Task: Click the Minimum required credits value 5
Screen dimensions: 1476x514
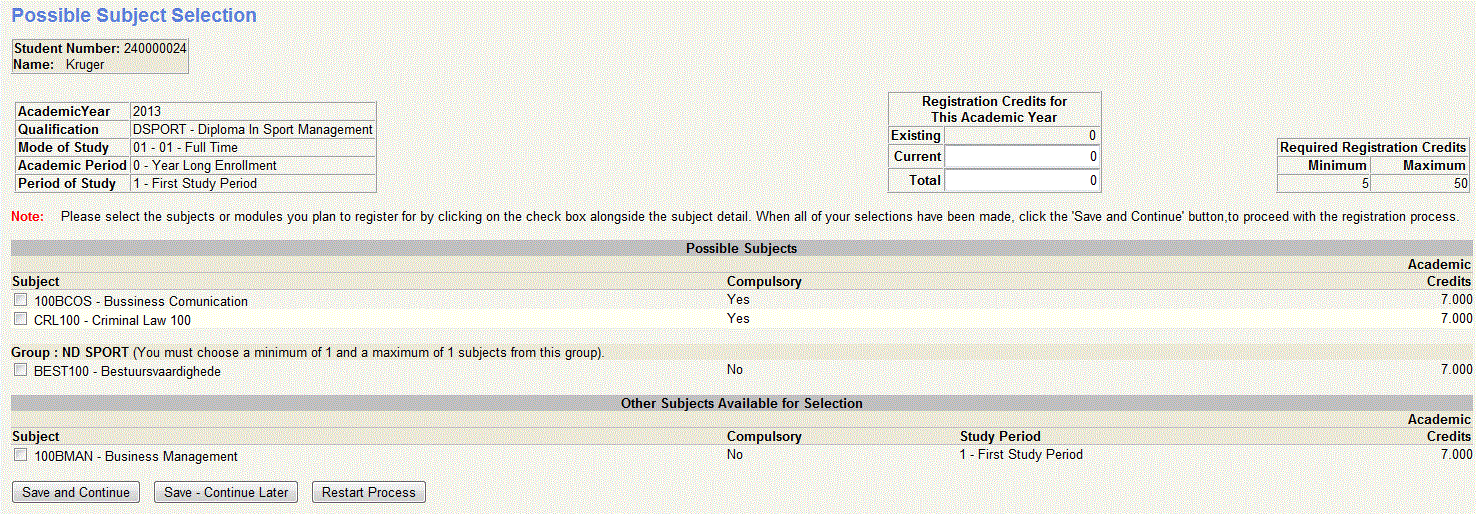Action: click(1324, 183)
